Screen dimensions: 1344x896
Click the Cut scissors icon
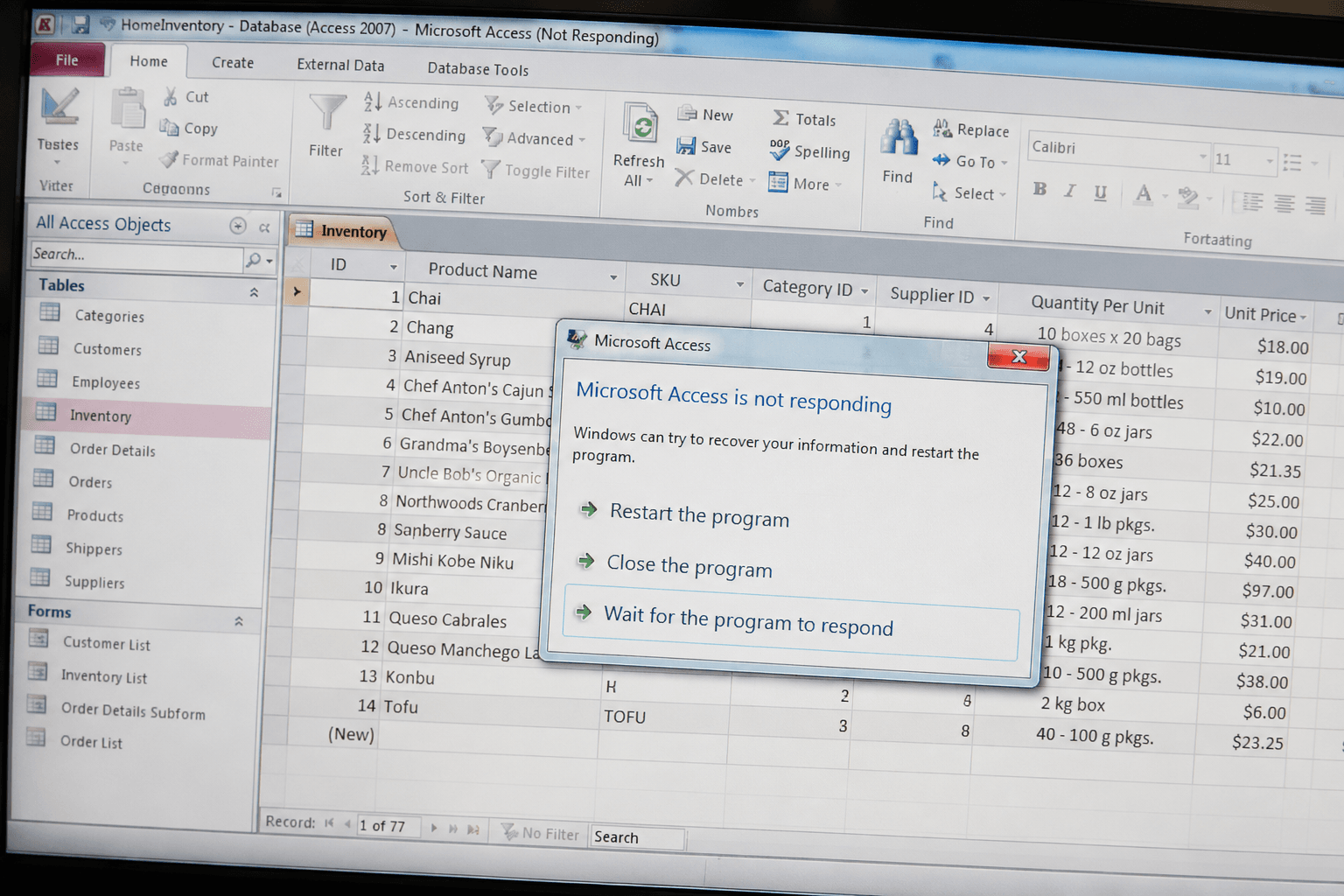click(x=171, y=96)
